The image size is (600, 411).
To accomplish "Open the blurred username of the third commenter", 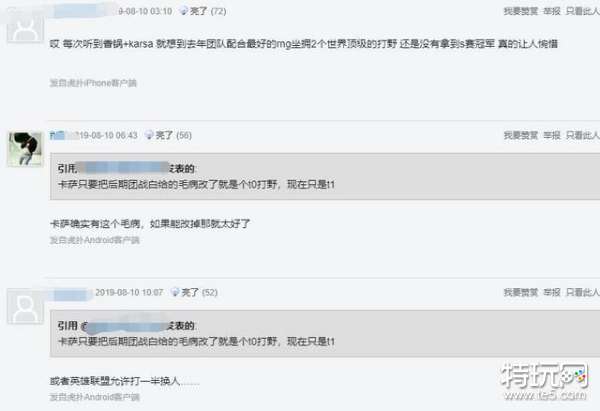I will click(x=71, y=294).
